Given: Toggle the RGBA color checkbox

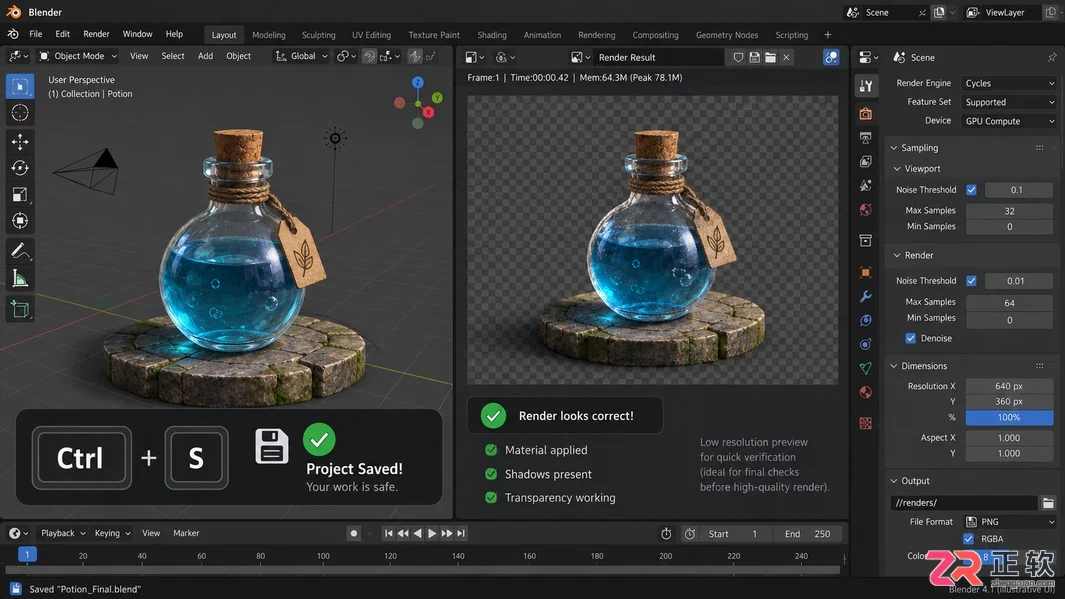Looking at the screenshot, I should [969, 539].
